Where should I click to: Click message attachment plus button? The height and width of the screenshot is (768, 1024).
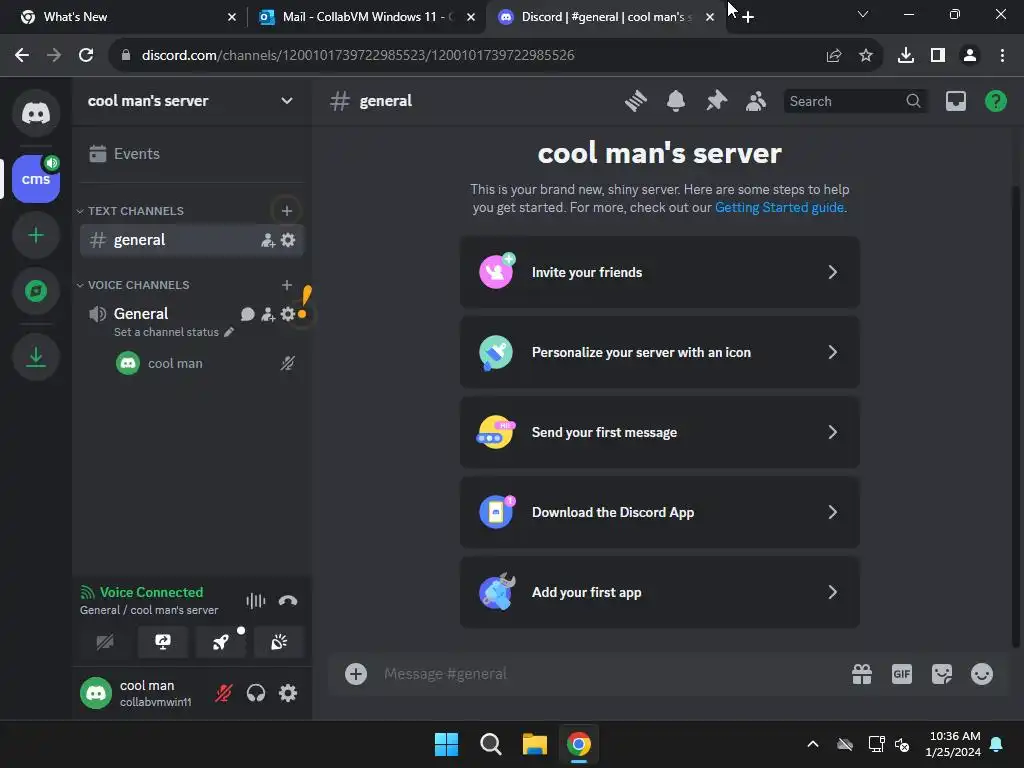[x=356, y=674]
